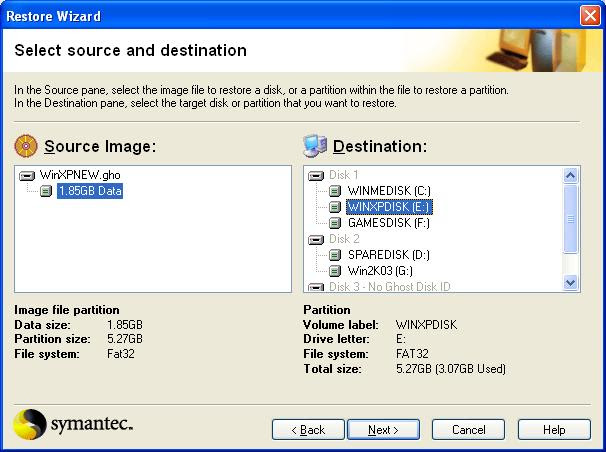Viewport: 606px width, 452px height.
Task: Click the WINMEDISK (C:) partition icon
Action: tap(335, 191)
